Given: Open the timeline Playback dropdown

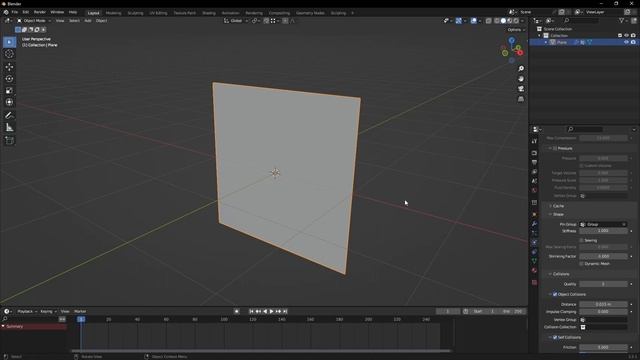Looking at the screenshot, I should point(27,311).
